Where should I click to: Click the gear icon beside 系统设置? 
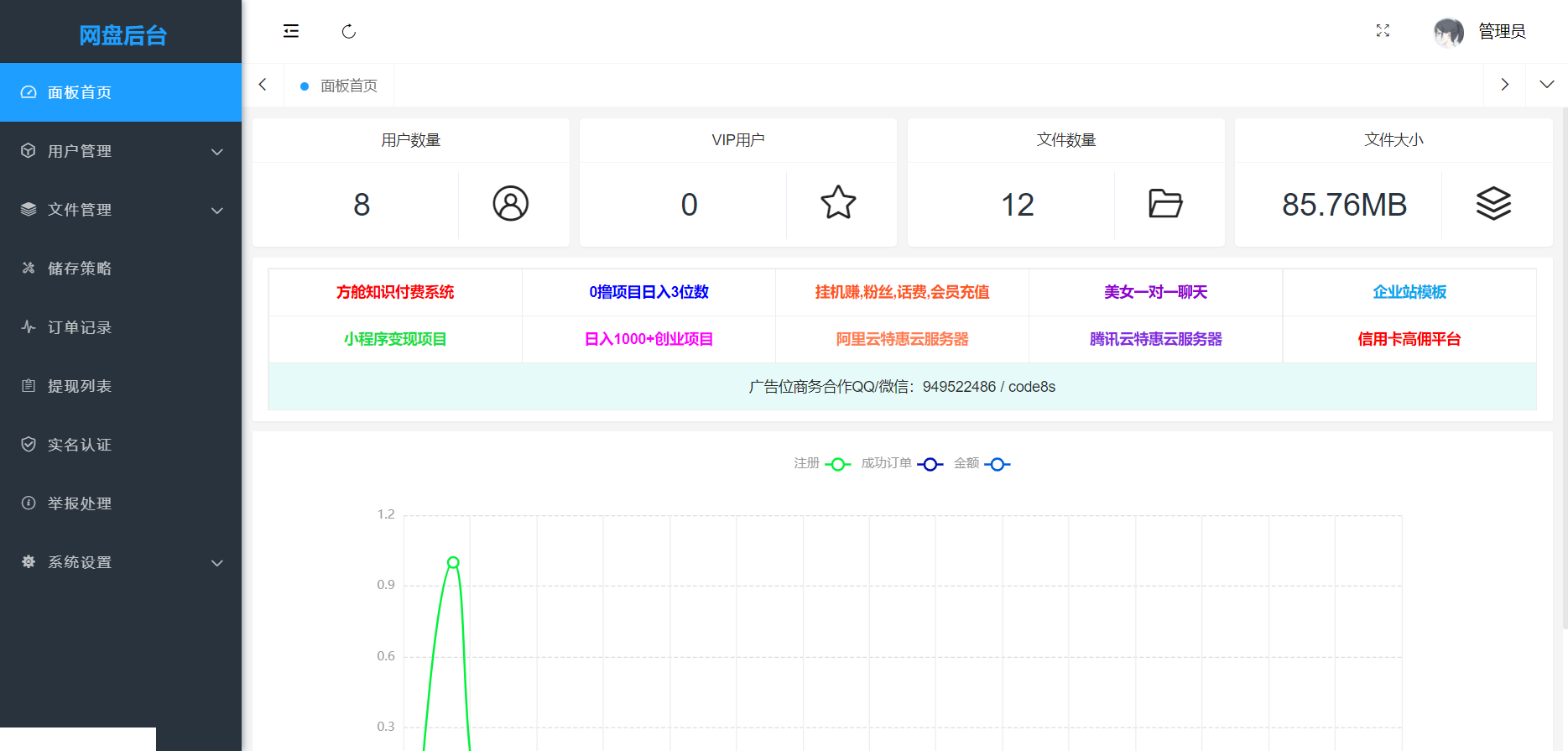tap(29, 562)
